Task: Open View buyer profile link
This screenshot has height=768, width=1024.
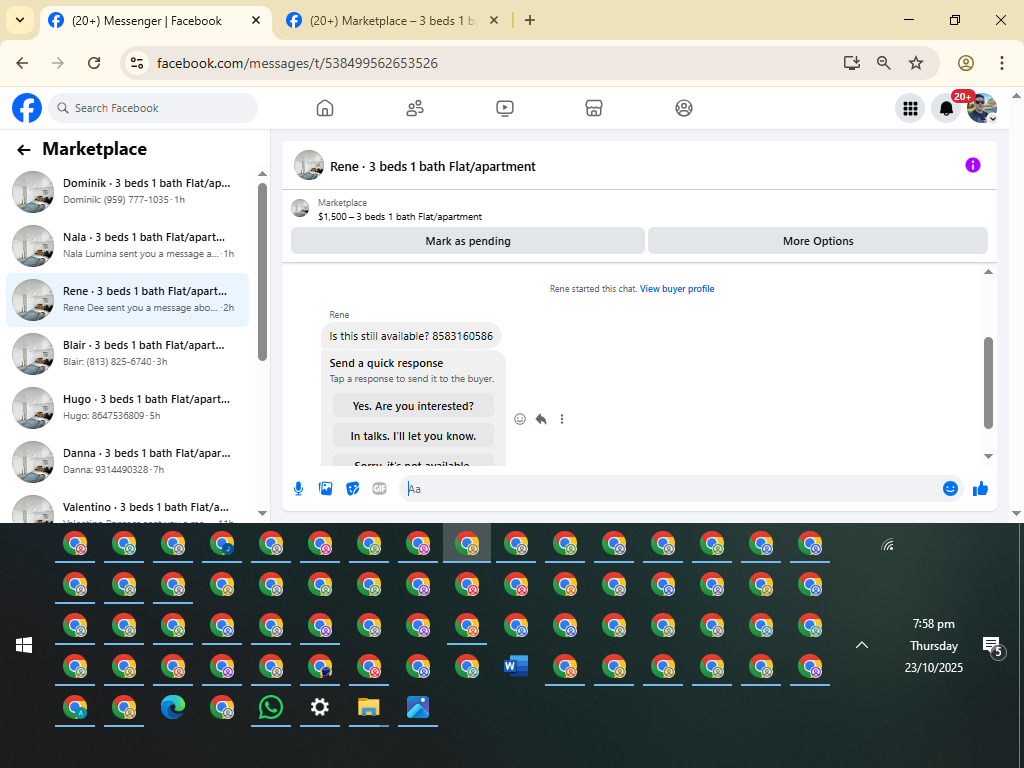Action: [677, 289]
